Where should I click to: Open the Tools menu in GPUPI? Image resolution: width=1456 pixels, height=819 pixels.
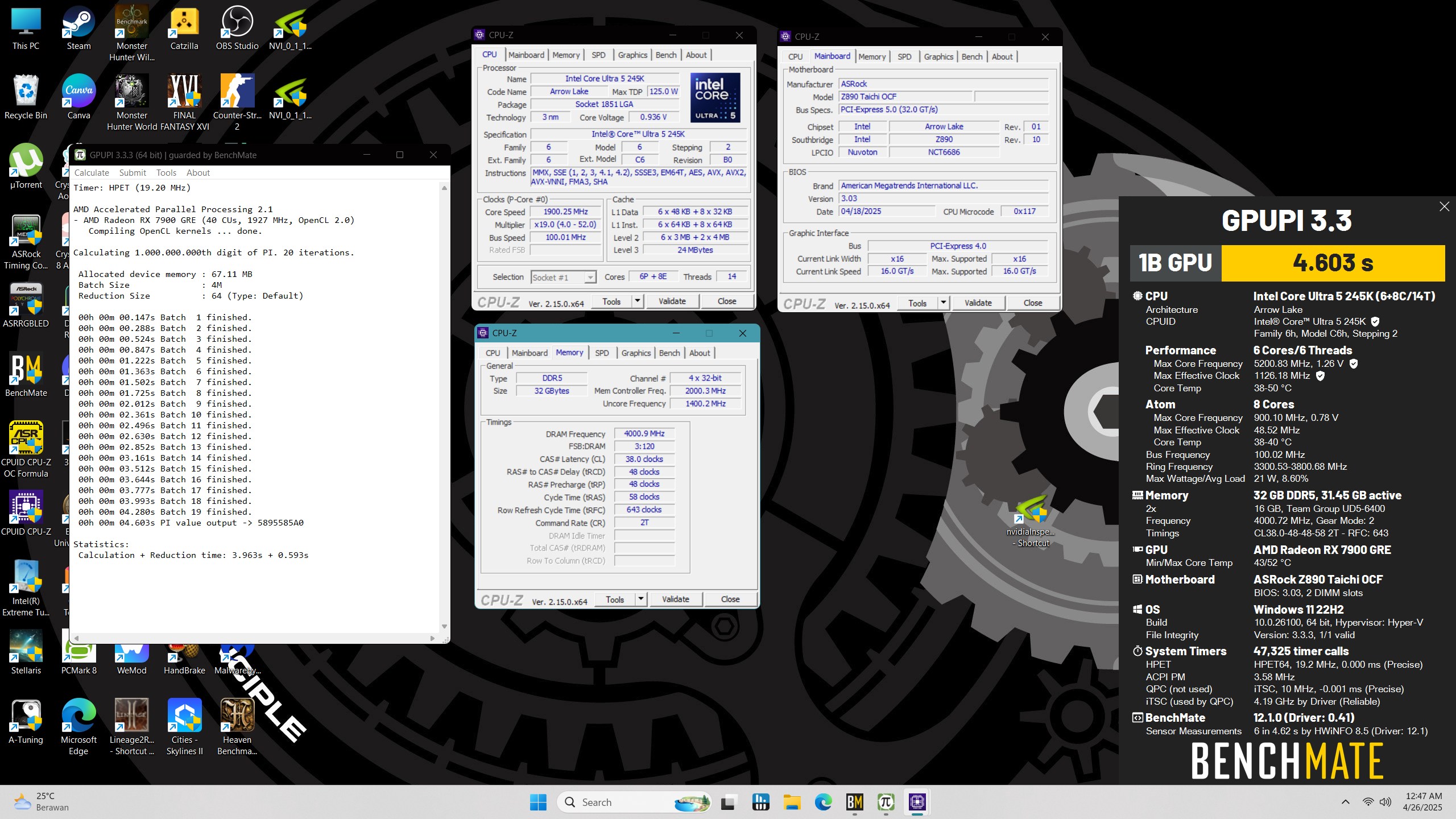(166, 173)
